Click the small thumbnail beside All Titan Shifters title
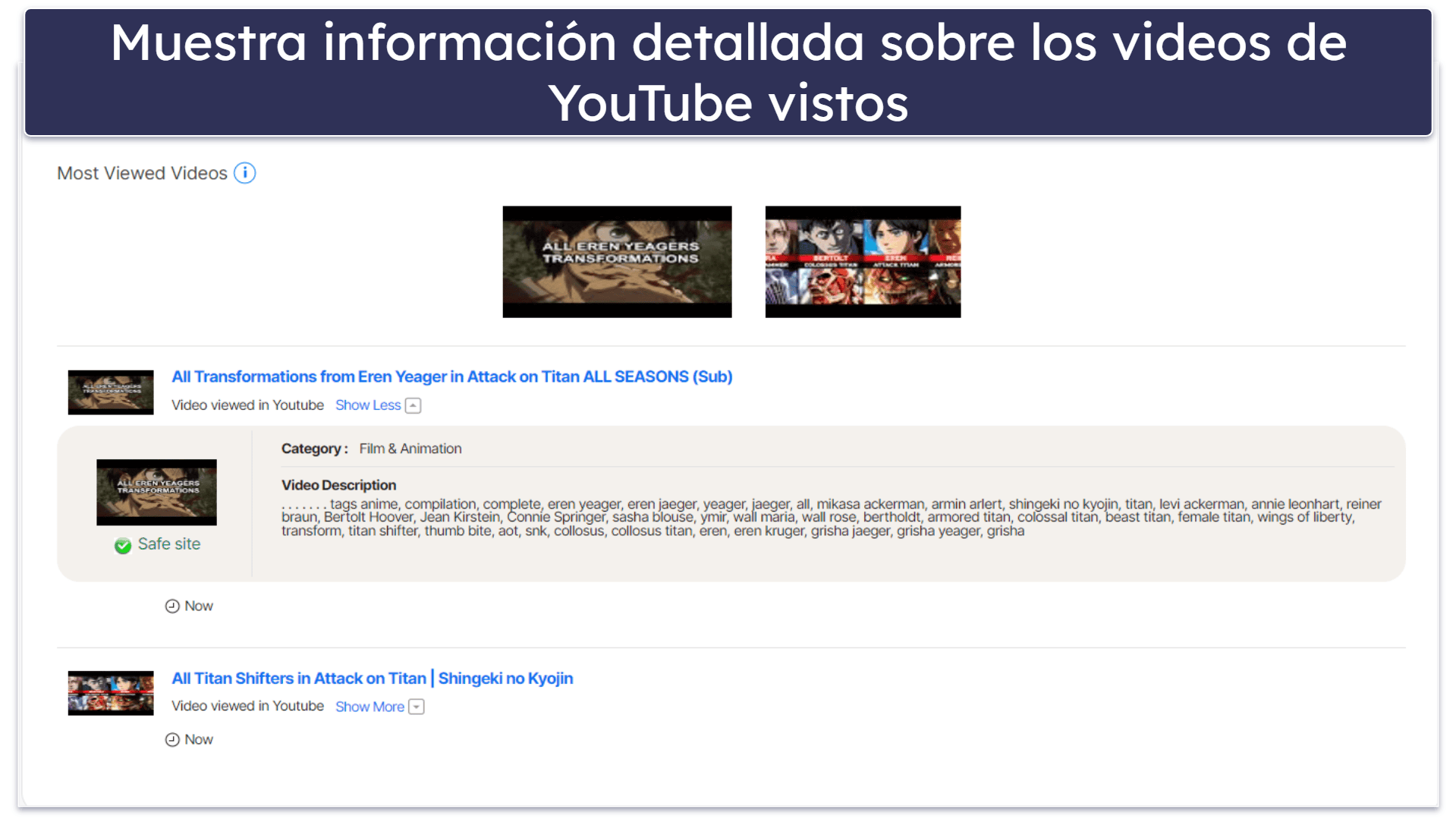 point(111,693)
